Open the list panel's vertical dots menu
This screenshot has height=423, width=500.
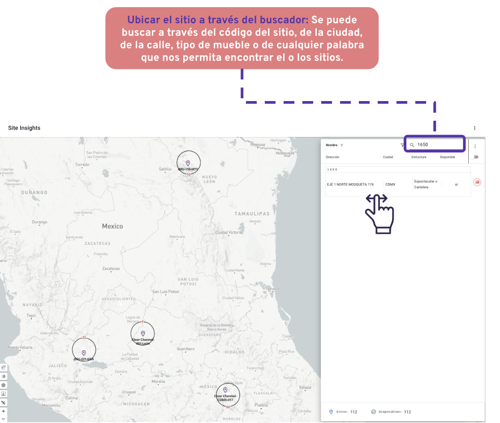point(475,146)
